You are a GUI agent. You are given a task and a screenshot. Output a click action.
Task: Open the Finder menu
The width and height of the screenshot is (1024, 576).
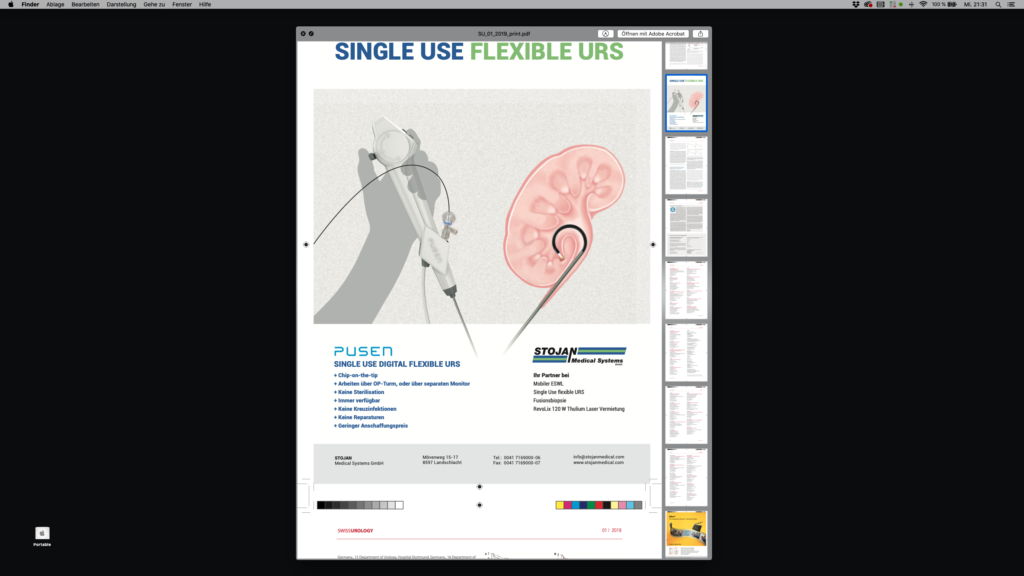[x=30, y=5]
